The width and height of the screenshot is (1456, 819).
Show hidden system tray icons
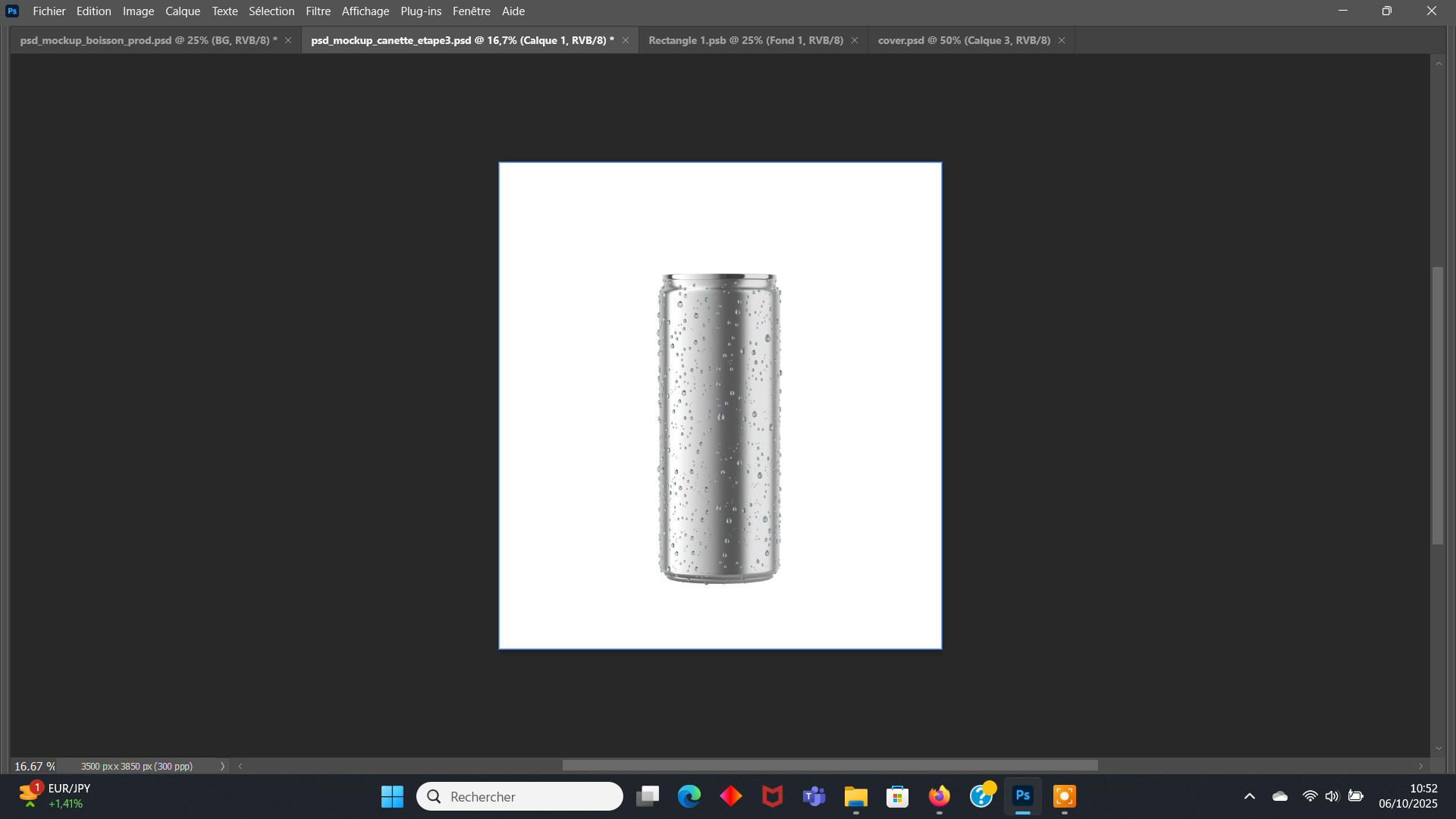pyautogui.click(x=1249, y=796)
